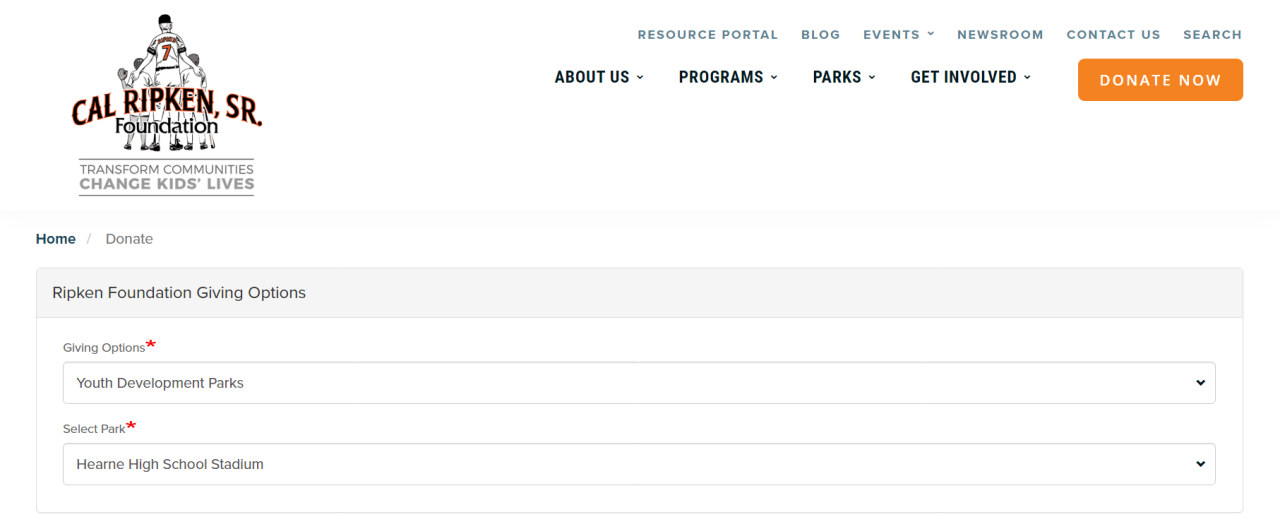Click the arrow on Select Park dropdown
The height and width of the screenshot is (522, 1280).
[1200, 464]
